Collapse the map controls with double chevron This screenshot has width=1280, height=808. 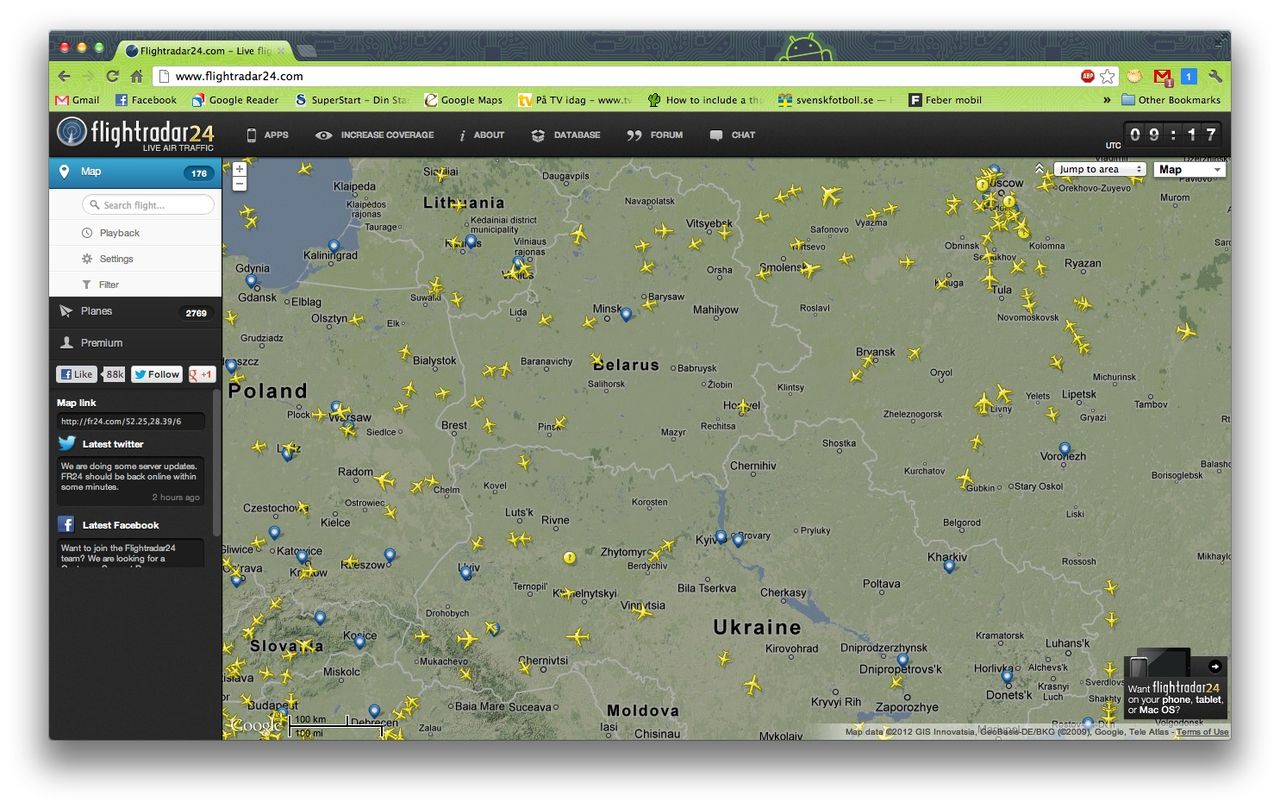pos(1039,169)
